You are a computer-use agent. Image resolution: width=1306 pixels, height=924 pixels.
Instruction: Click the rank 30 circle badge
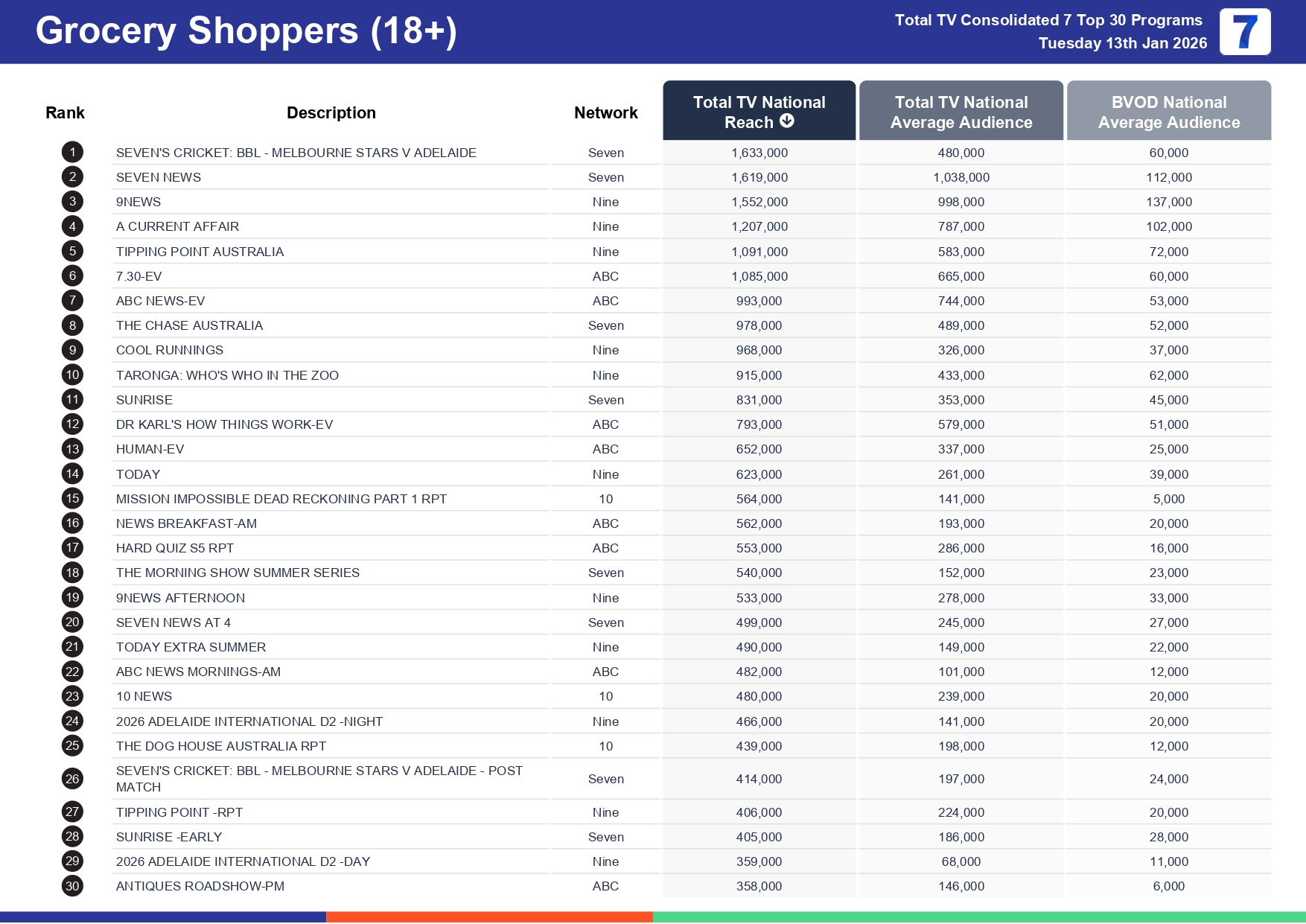coord(72,886)
